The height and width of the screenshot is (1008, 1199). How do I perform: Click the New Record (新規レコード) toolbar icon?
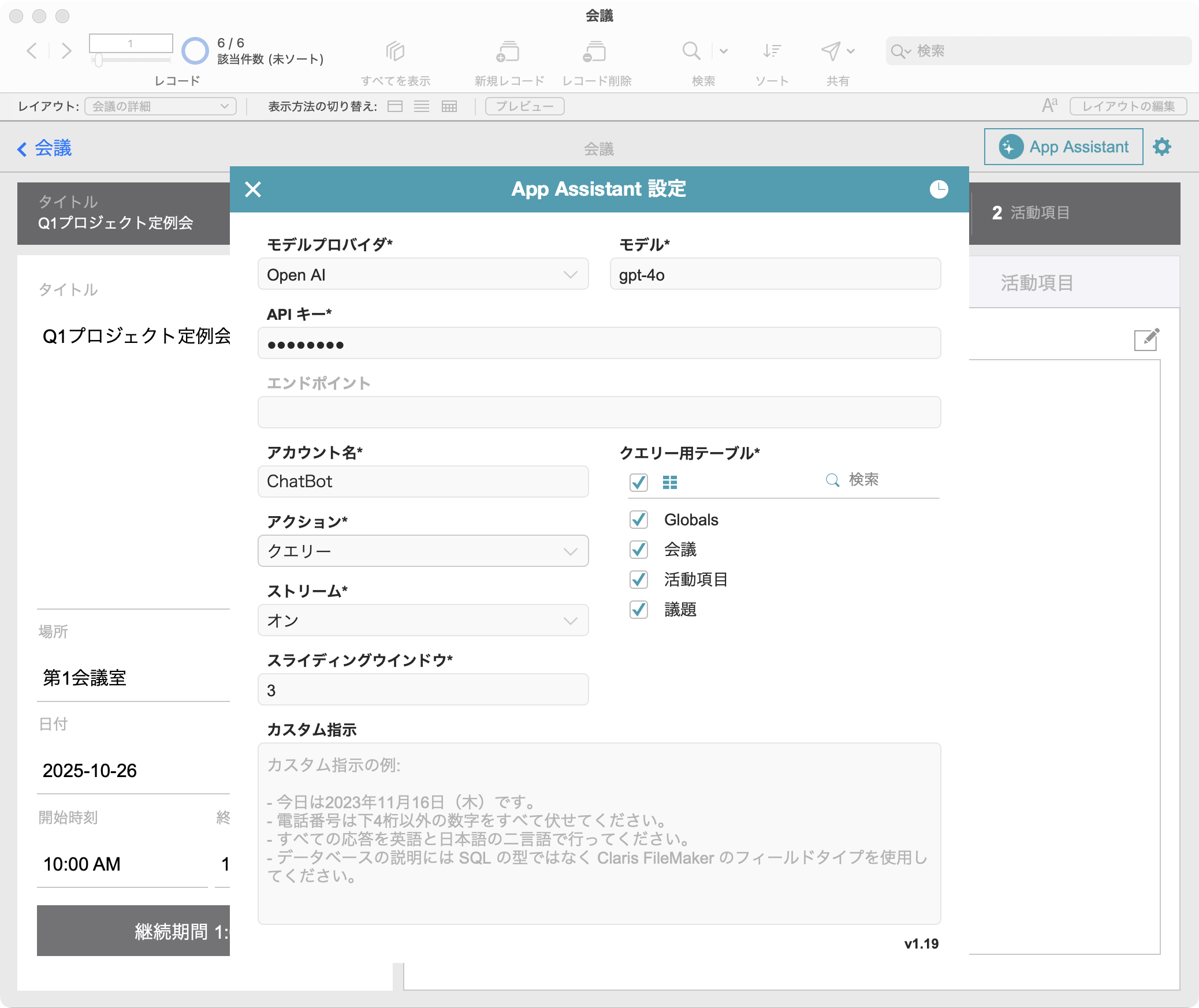click(508, 52)
